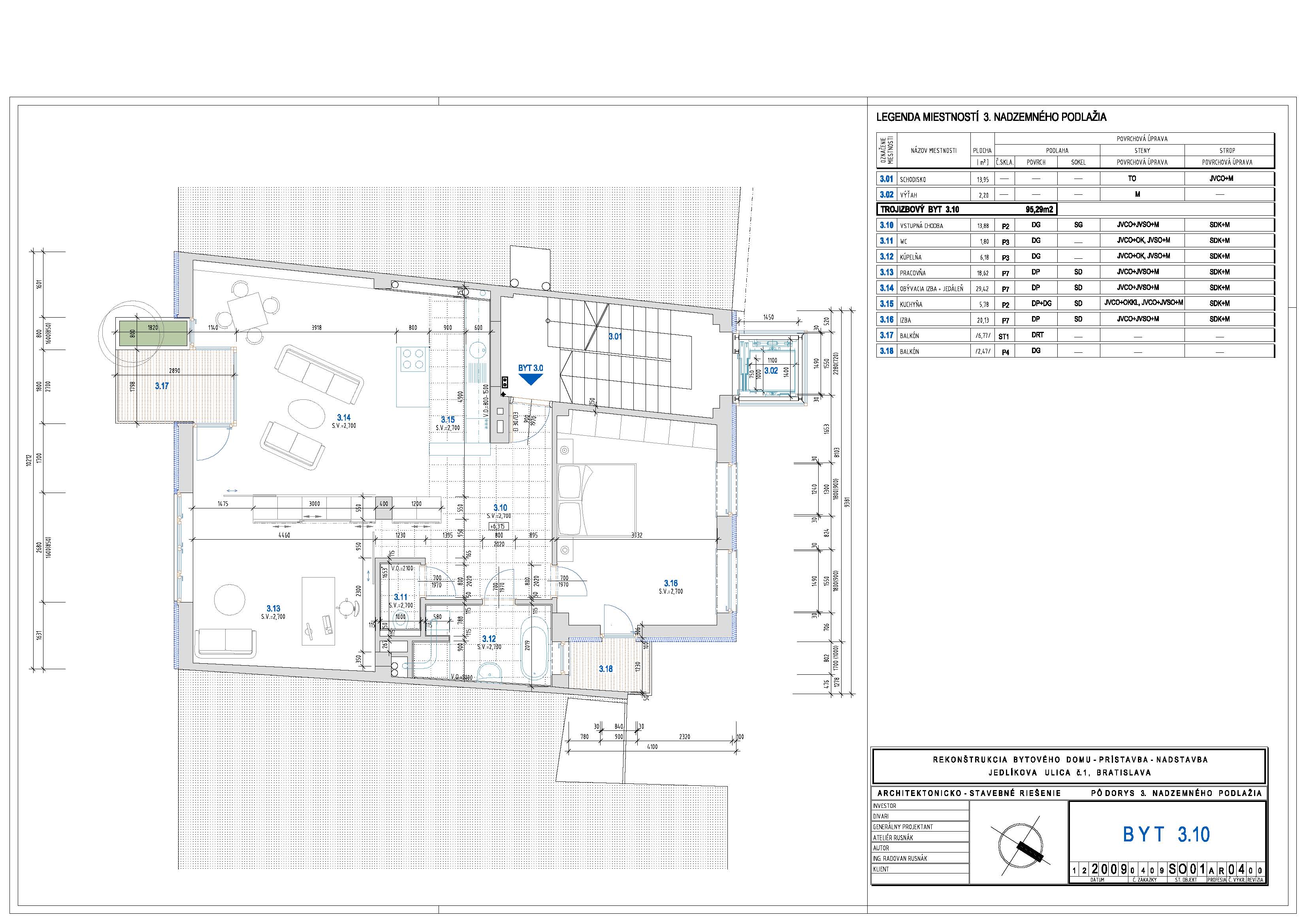Click the Trojizbový byt 3.10 header row
Viewport: 1307px width, 924px height.
coord(966,209)
